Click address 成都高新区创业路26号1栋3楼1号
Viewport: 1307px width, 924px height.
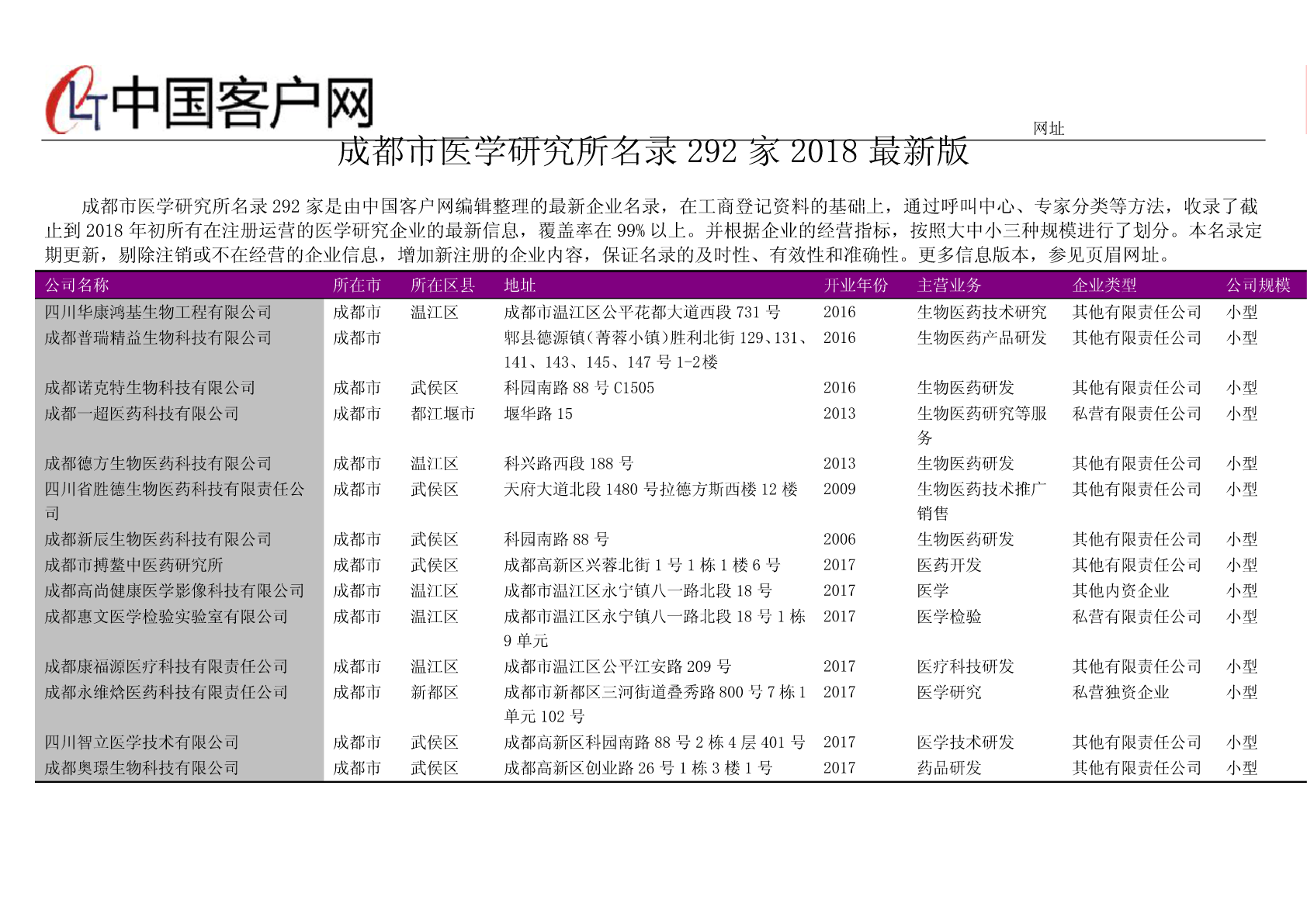coord(638,768)
